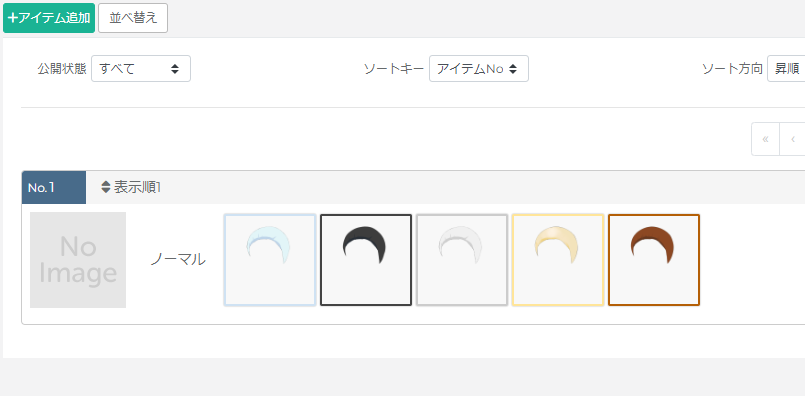Go to first page with double-chevron
Viewport: 805px width, 396px height.
765,139
